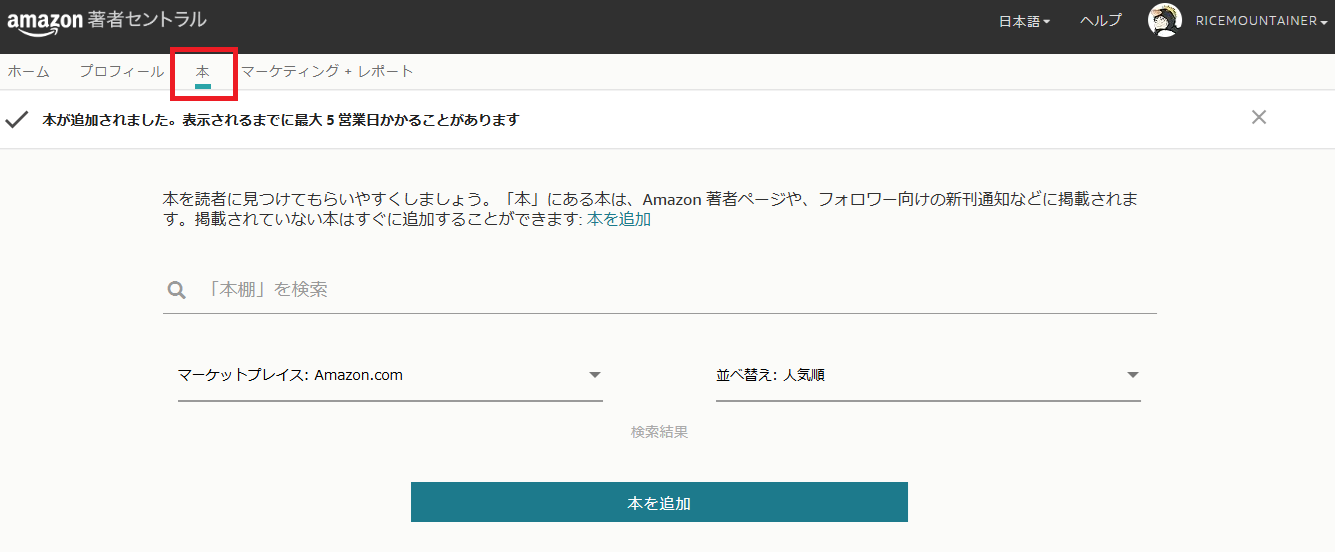Open the ヘルプ help link

(1101, 21)
